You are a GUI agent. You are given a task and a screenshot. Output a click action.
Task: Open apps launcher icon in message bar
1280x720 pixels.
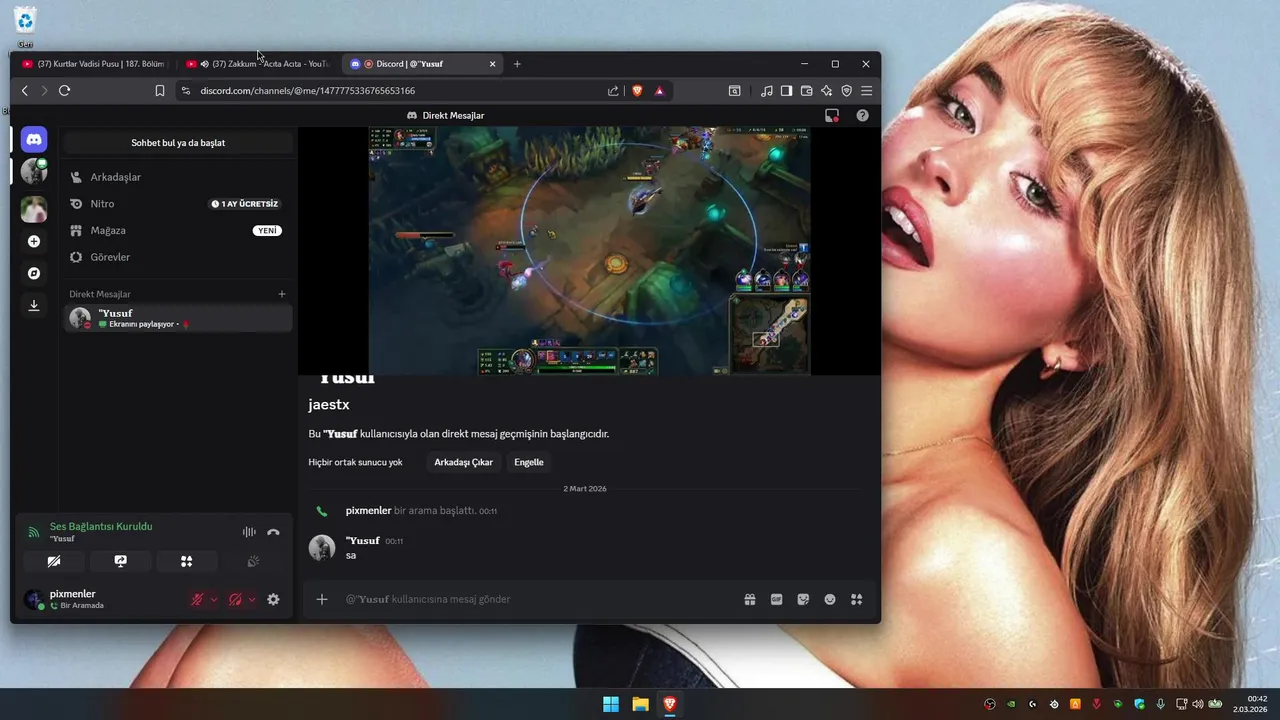856,599
